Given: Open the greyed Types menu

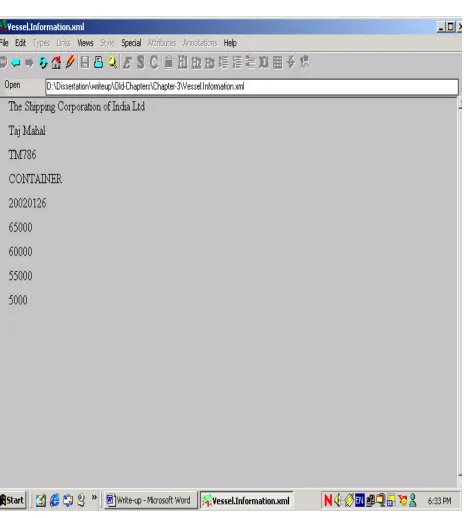Looking at the screenshot, I should pos(41,43).
